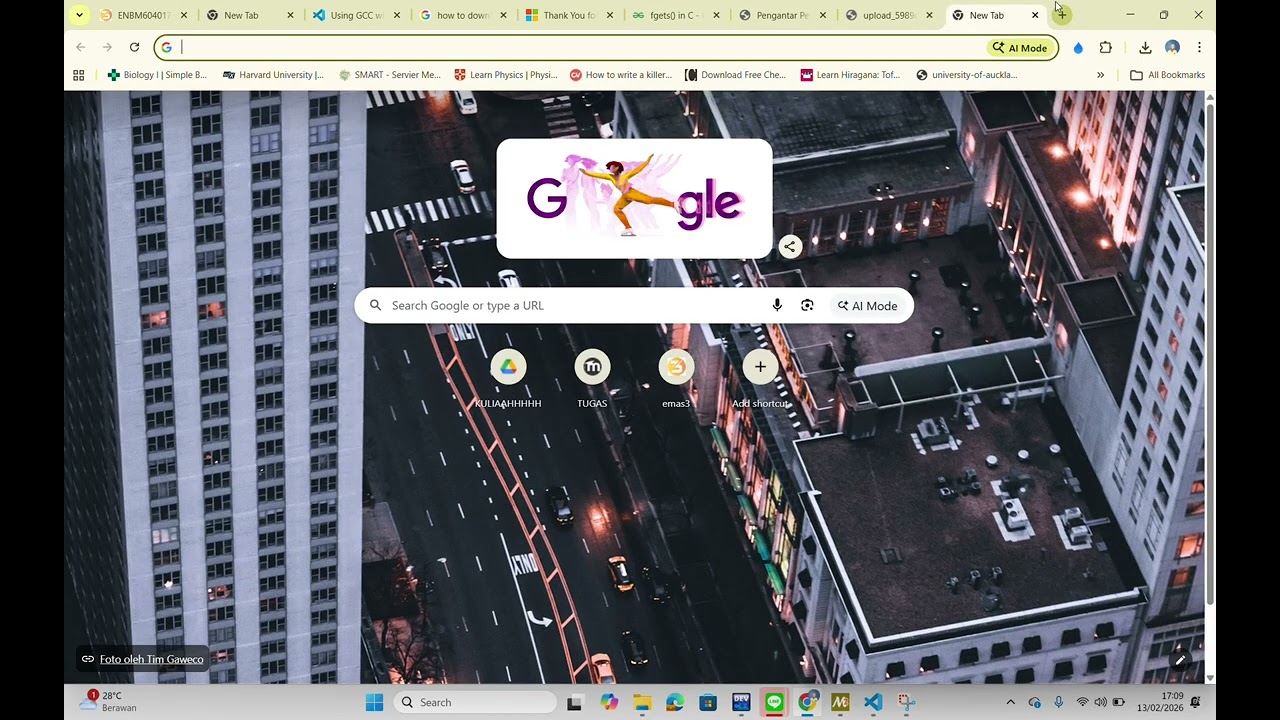
Task: Switch to the upload_5989 tab
Action: (891, 15)
